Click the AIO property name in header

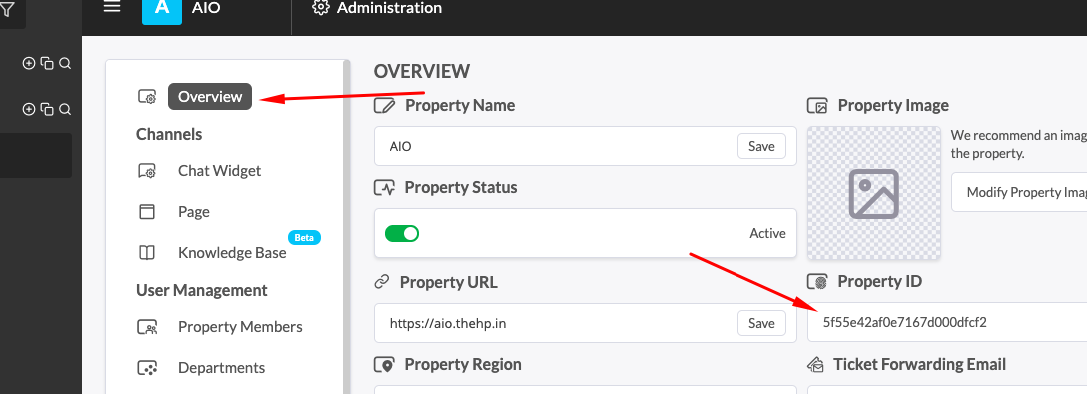pyautogui.click(x=206, y=9)
